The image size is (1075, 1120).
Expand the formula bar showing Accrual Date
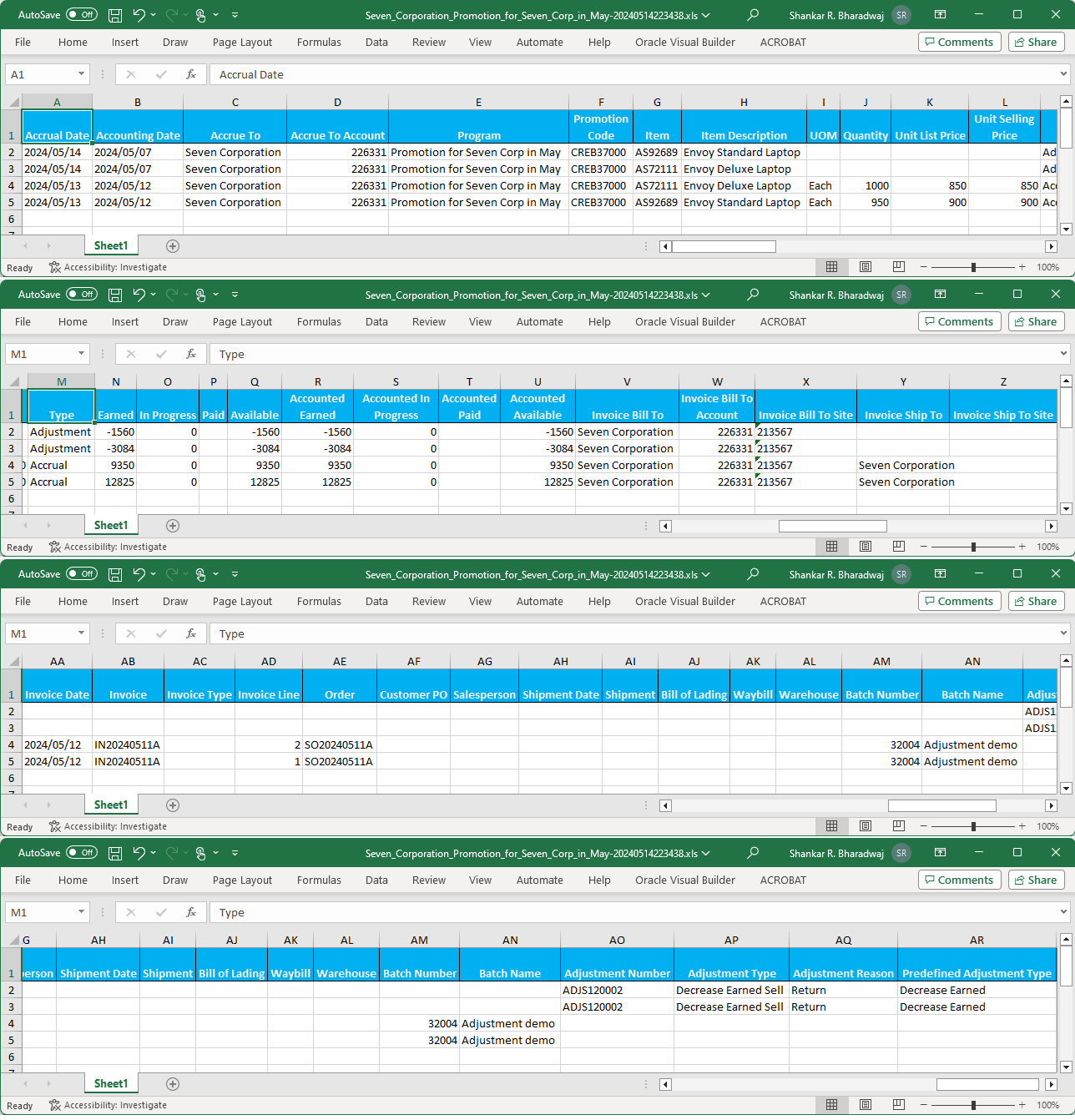click(1063, 74)
